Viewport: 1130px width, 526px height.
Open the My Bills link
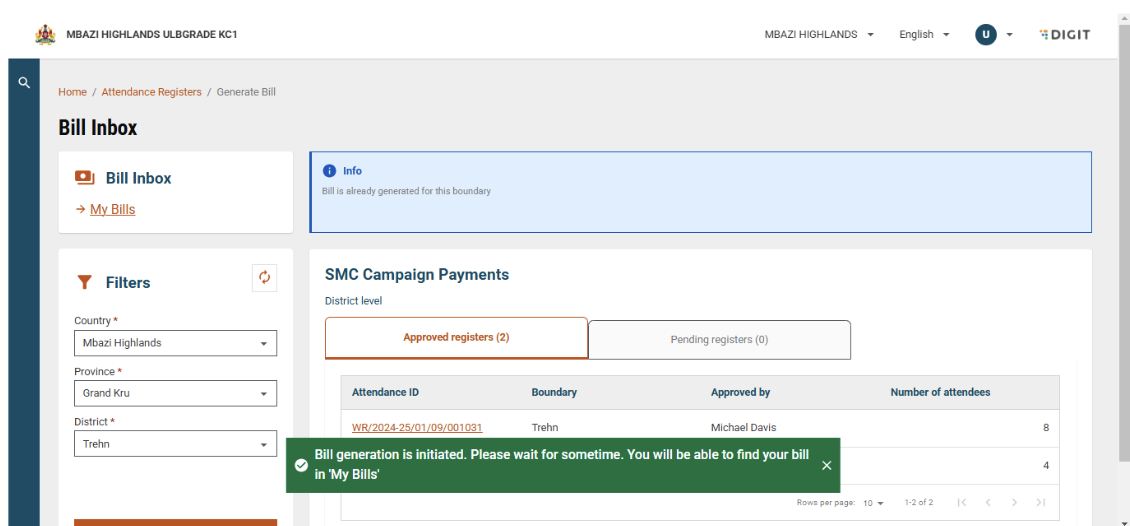[112, 210]
